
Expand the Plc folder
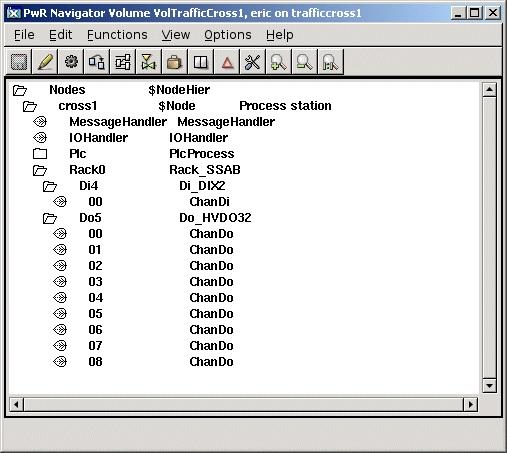click(x=40, y=154)
